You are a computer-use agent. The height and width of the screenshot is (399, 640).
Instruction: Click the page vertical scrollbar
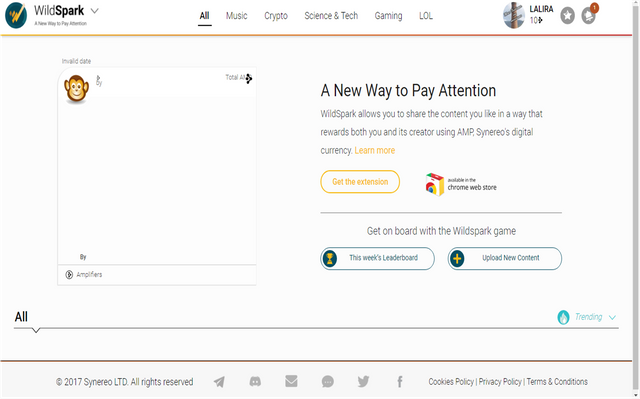coord(636,196)
